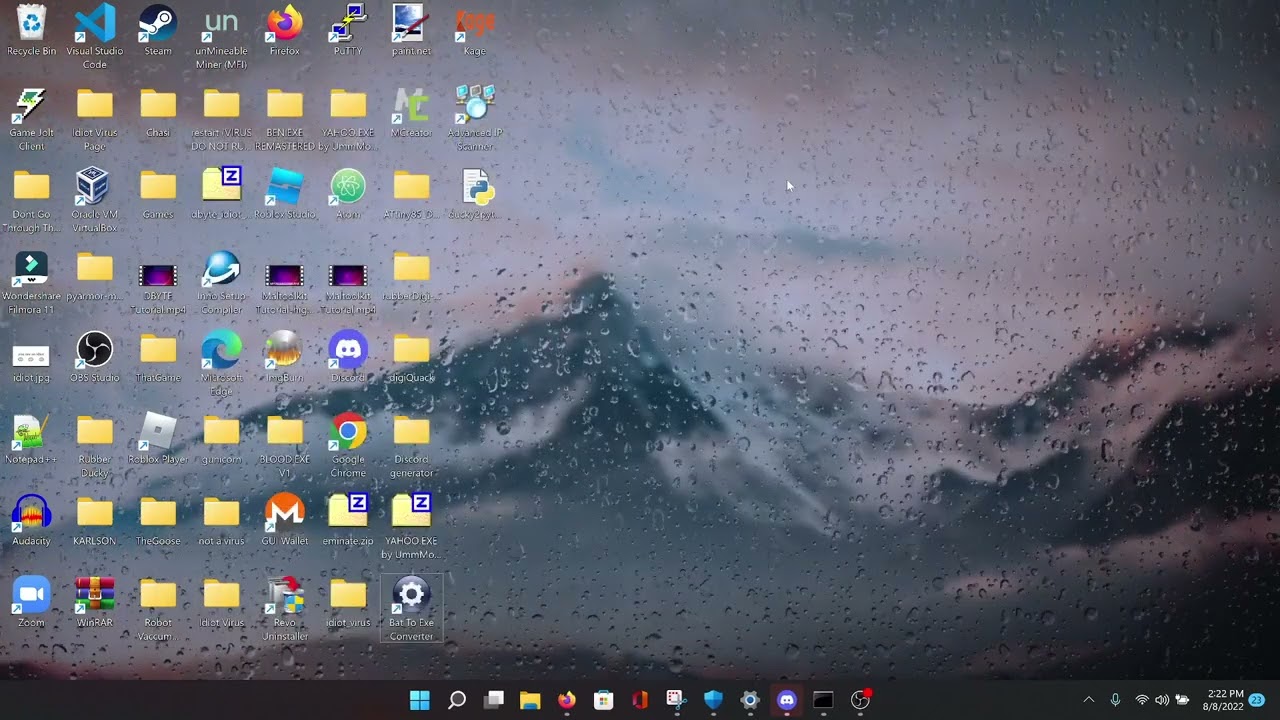Launch Audacity from the desktop

point(31,522)
